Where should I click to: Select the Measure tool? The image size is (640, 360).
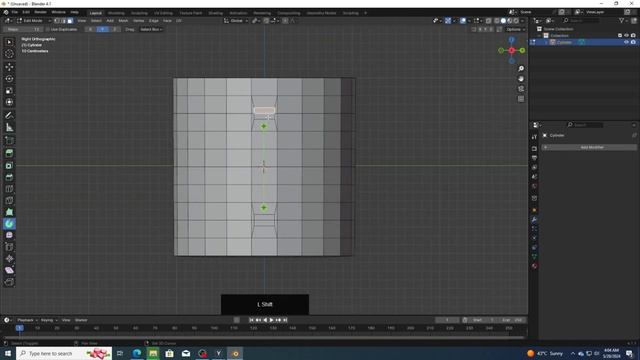pyautogui.click(x=9, y=127)
